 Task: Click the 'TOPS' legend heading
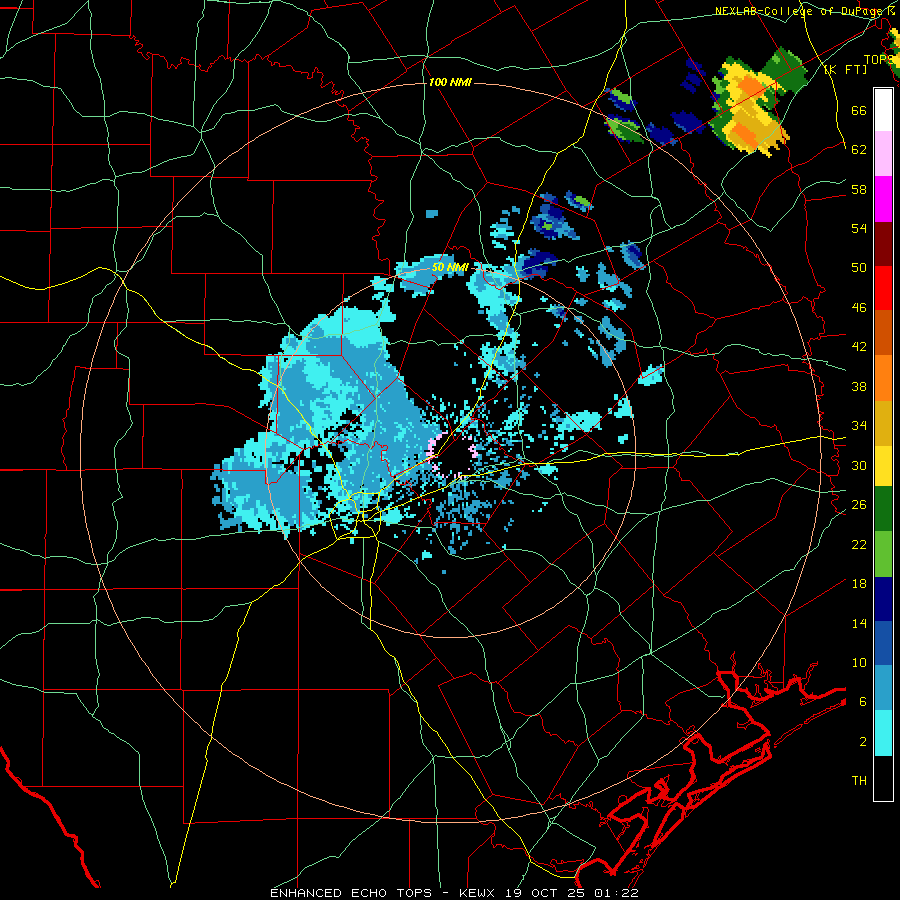pyautogui.click(x=879, y=59)
